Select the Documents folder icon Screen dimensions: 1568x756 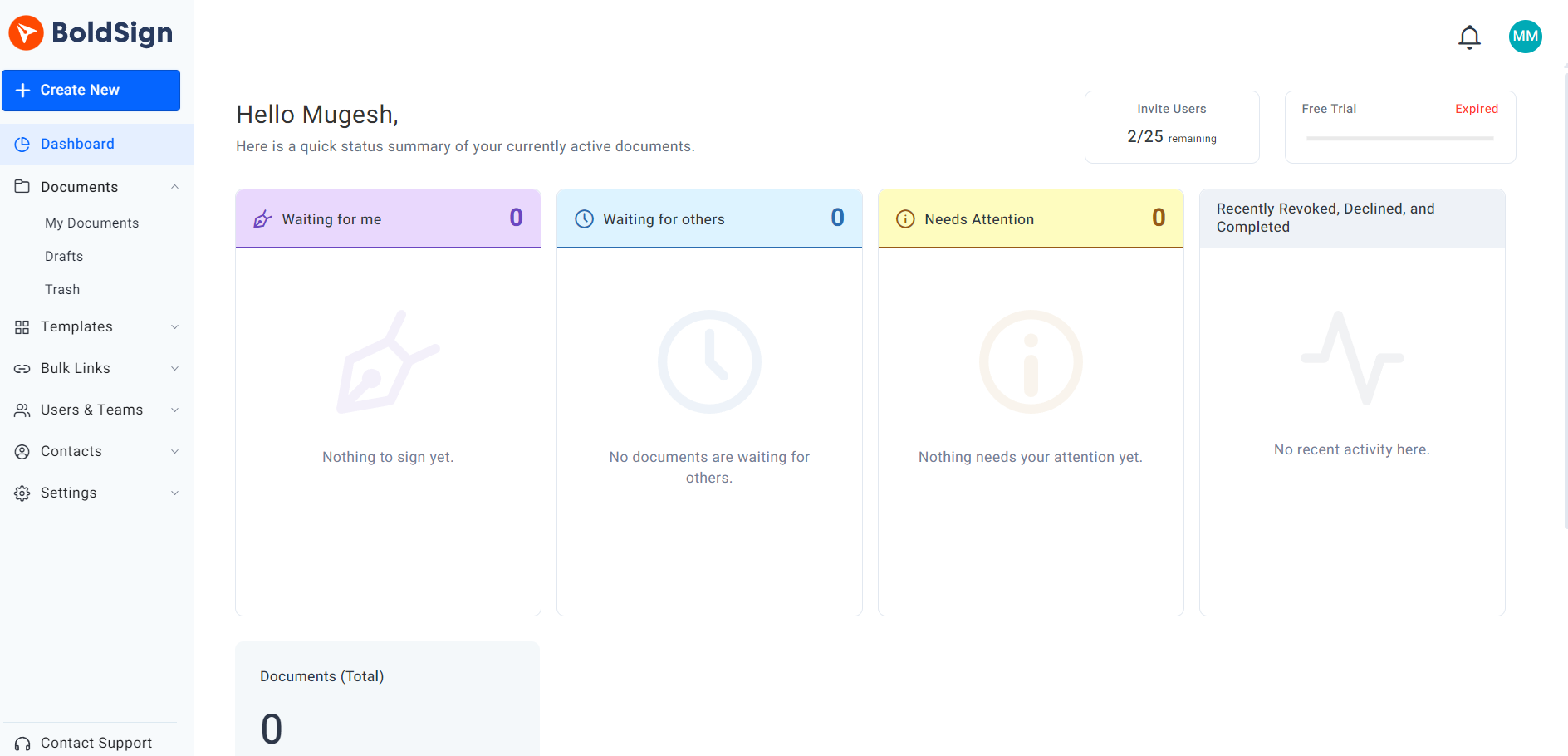pyautogui.click(x=22, y=186)
